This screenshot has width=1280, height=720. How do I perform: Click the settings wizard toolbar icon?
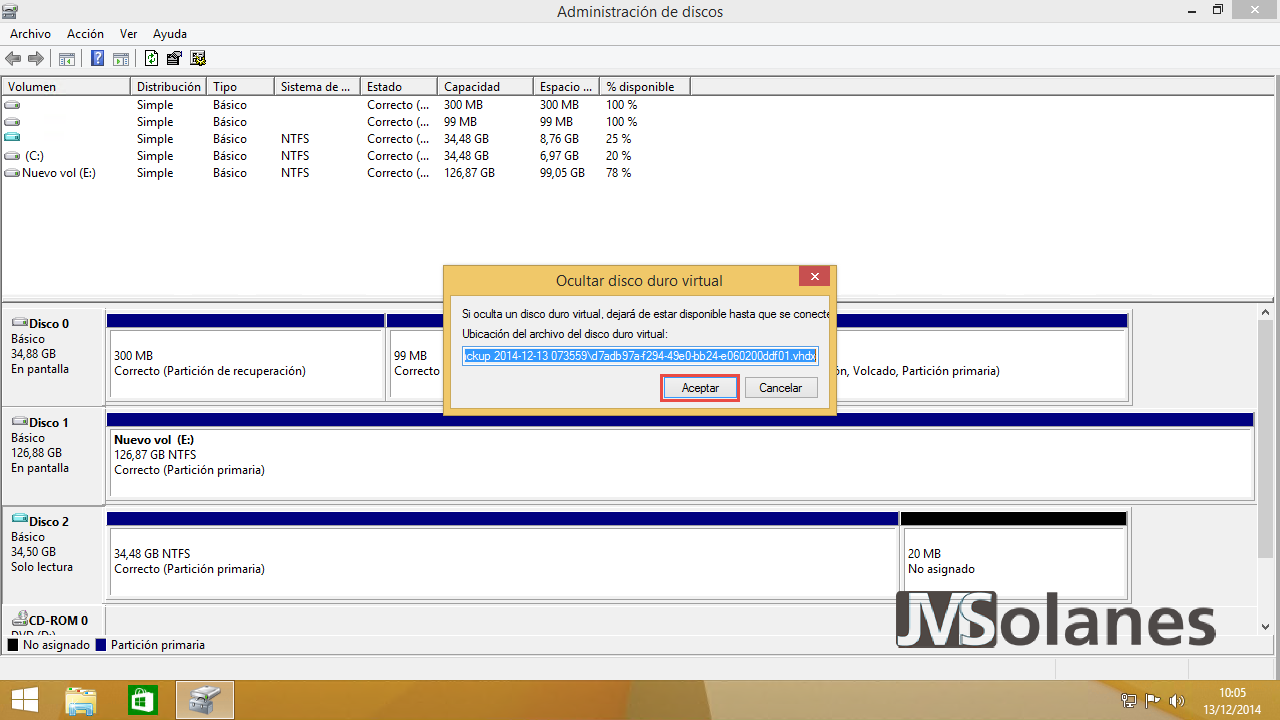(198, 58)
